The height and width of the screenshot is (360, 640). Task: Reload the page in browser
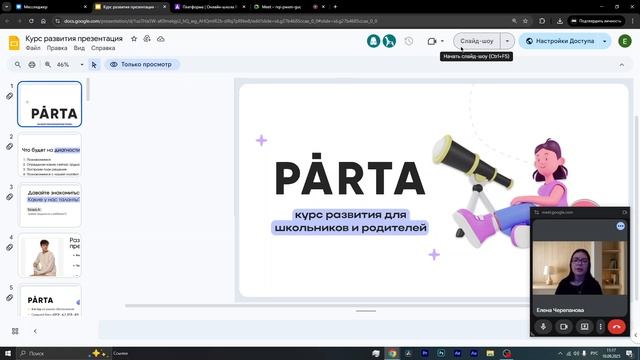[31, 21]
